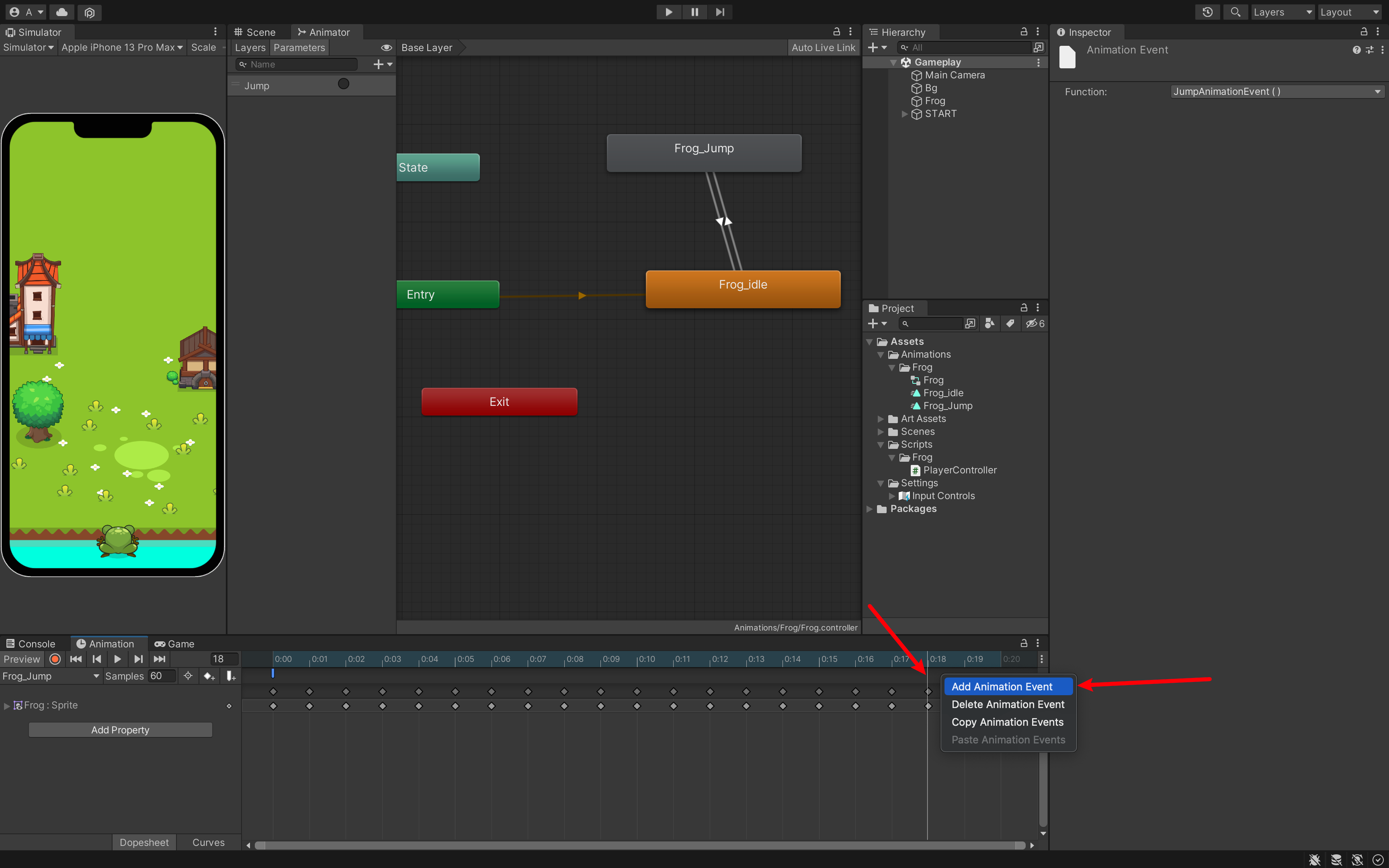Select Main Camera in Hierarchy
Screen dimensions: 1389x868
954,75
